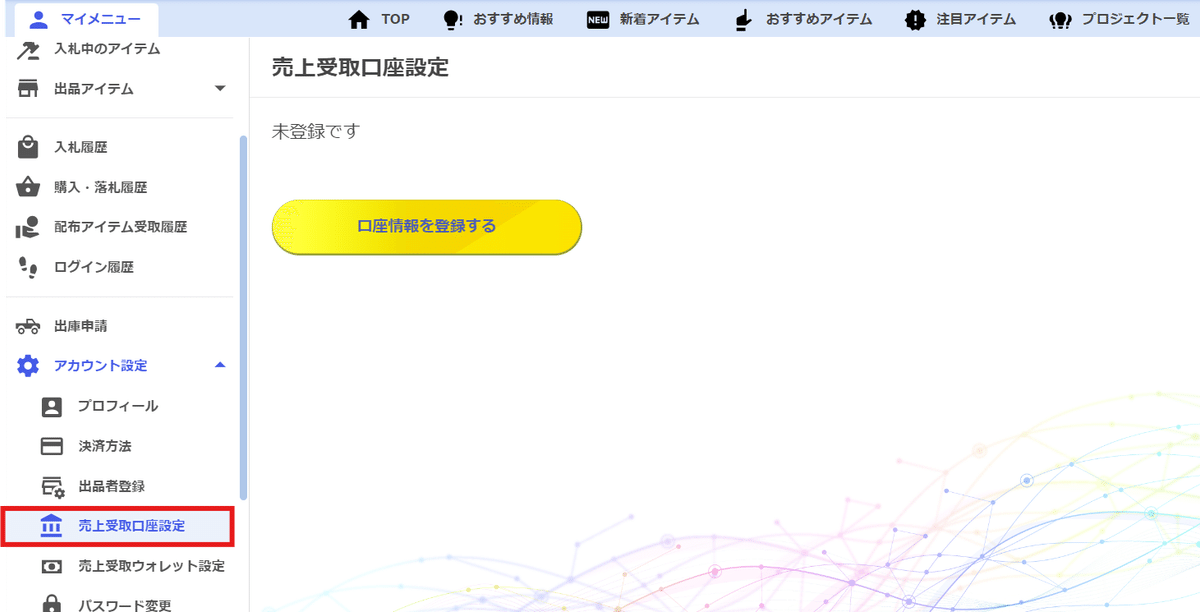Click the footprints icon for ログイン履歴
Image resolution: width=1200 pixels, height=612 pixels.
pos(28,267)
